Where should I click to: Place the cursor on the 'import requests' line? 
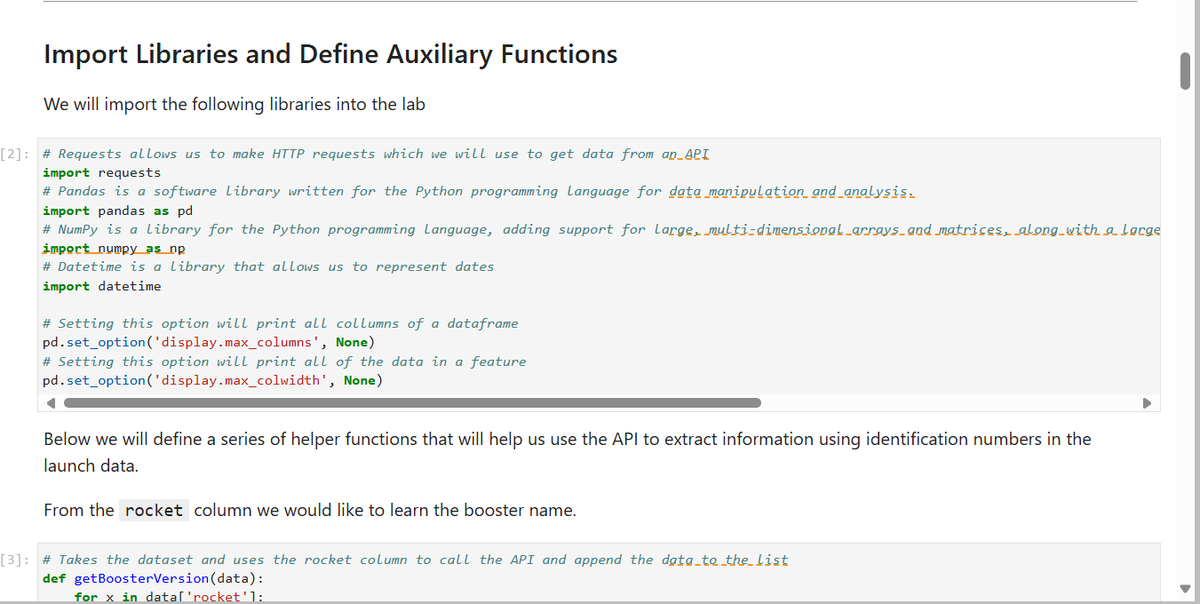point(102,173)
